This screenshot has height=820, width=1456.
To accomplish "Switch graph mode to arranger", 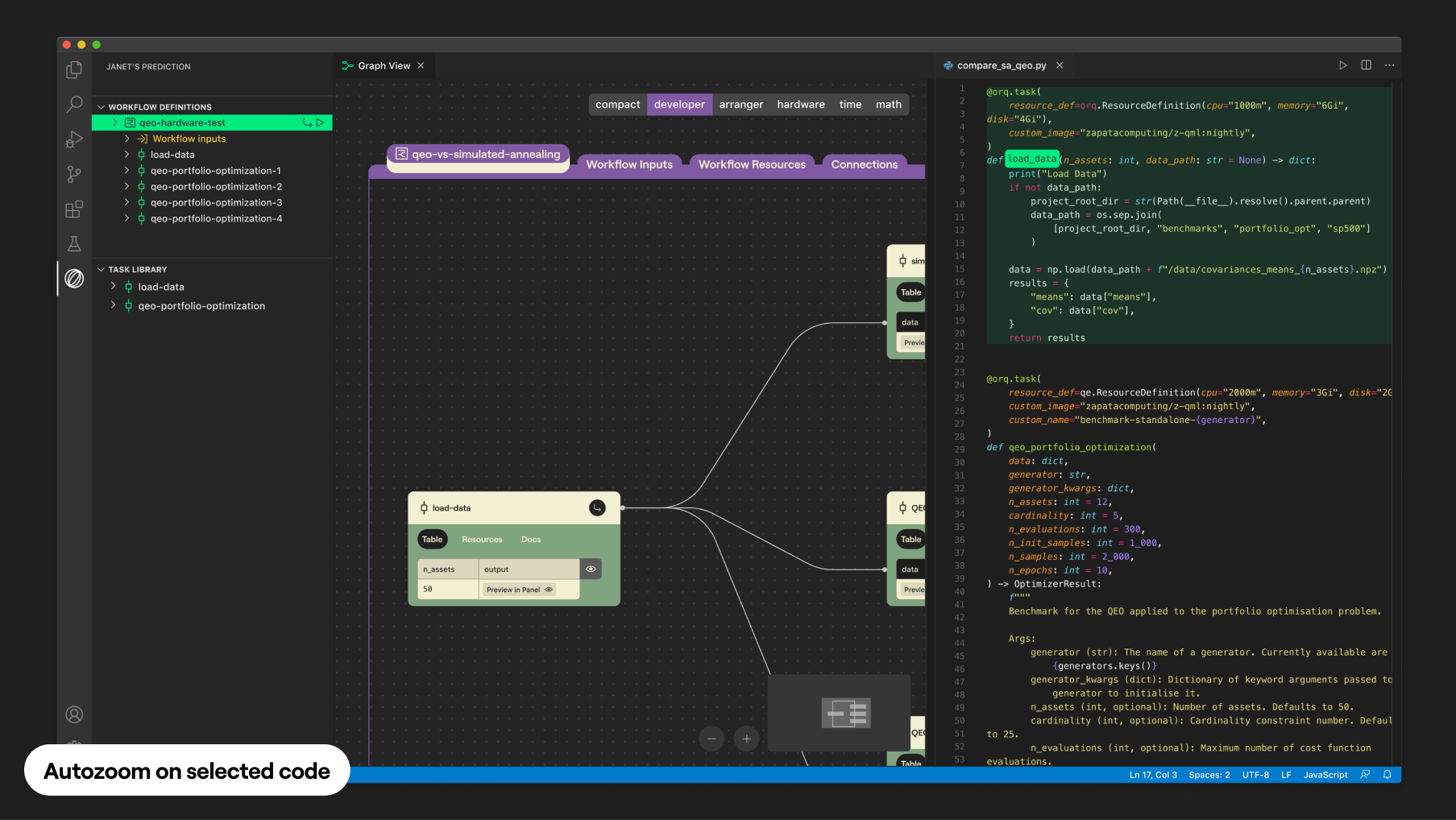I will pos(741,105).
